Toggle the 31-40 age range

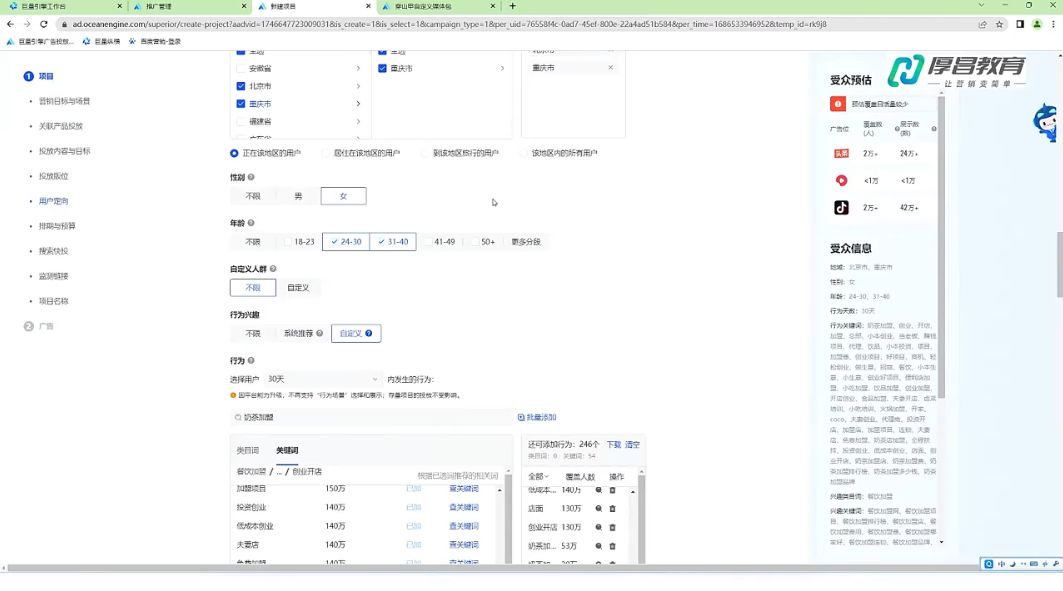click(x=393, y=242)
